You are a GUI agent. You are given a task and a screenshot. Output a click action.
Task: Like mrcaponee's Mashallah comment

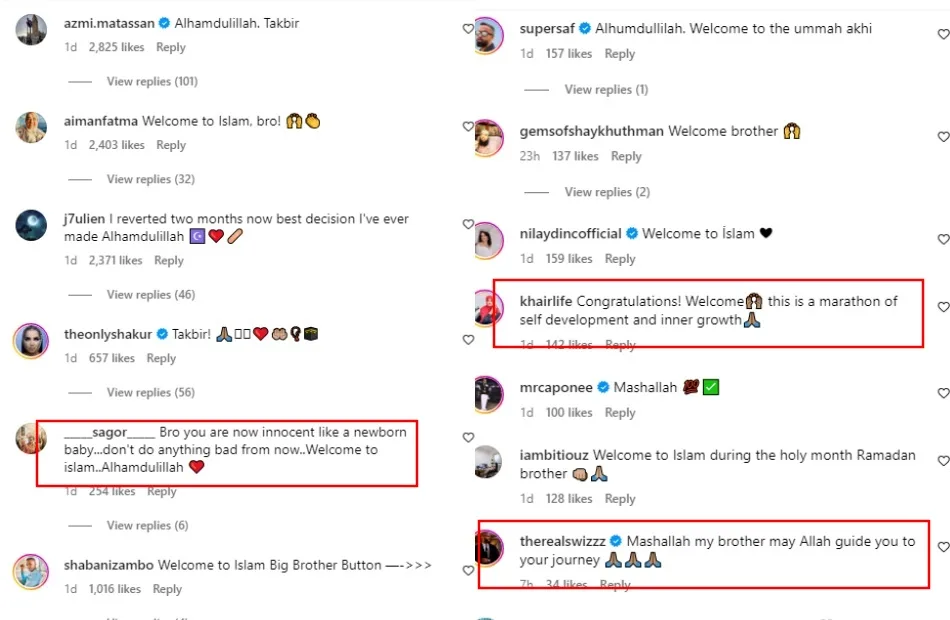pos(943,393)
